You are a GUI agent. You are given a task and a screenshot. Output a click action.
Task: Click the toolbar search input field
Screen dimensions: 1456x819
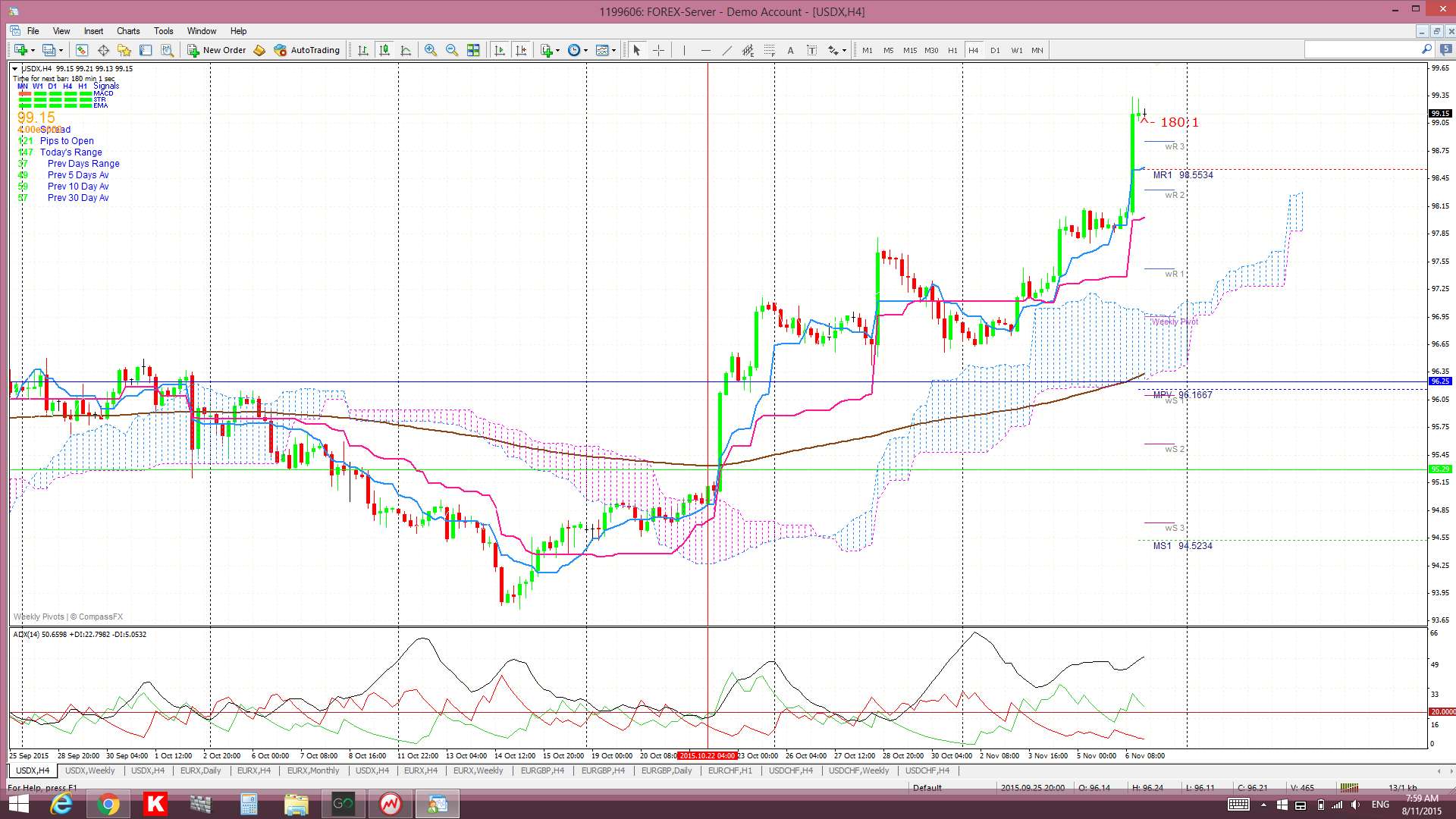[x=1361, y=49]
